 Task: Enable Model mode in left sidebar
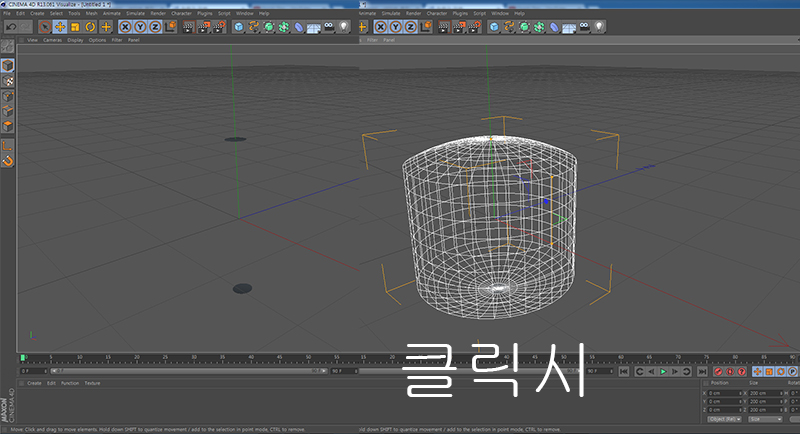8,65
